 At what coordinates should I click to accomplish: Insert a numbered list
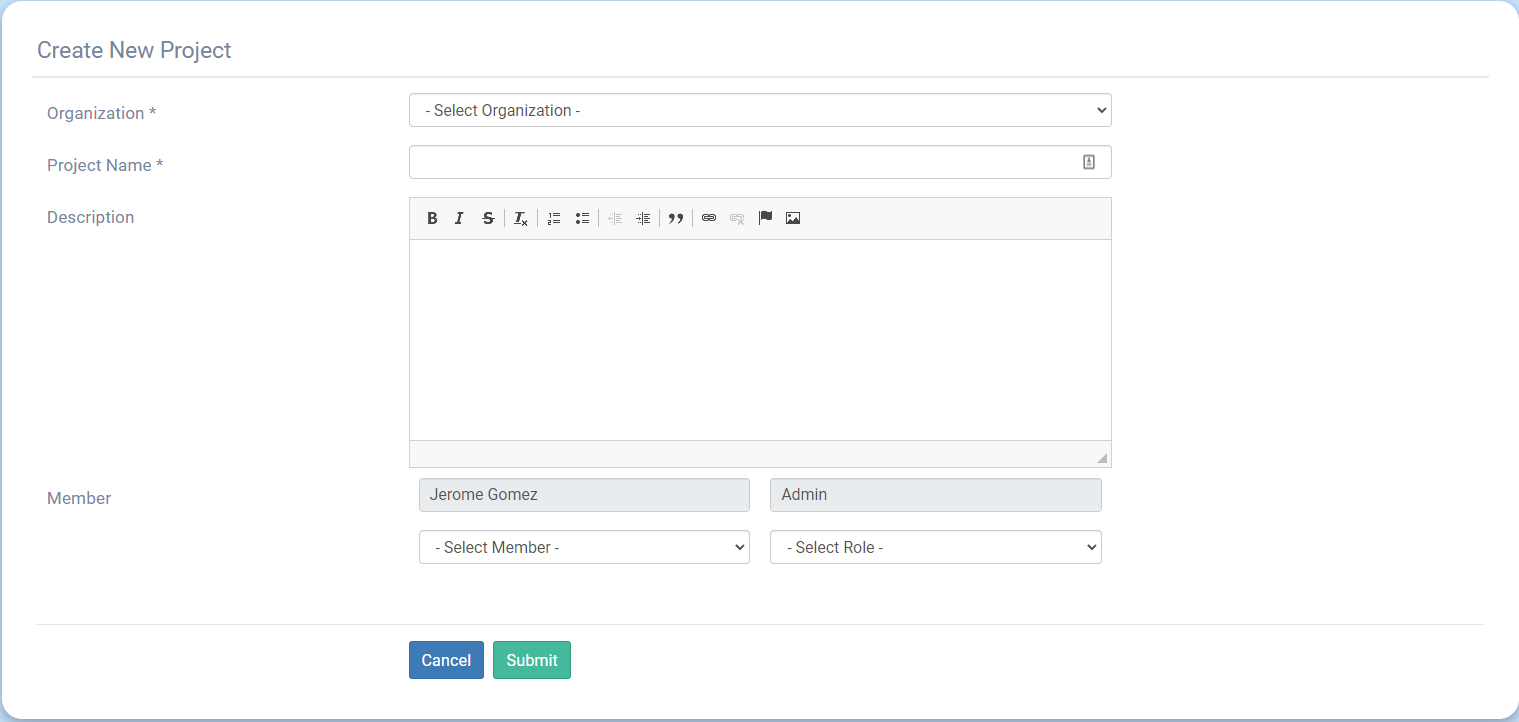(554, 218)
